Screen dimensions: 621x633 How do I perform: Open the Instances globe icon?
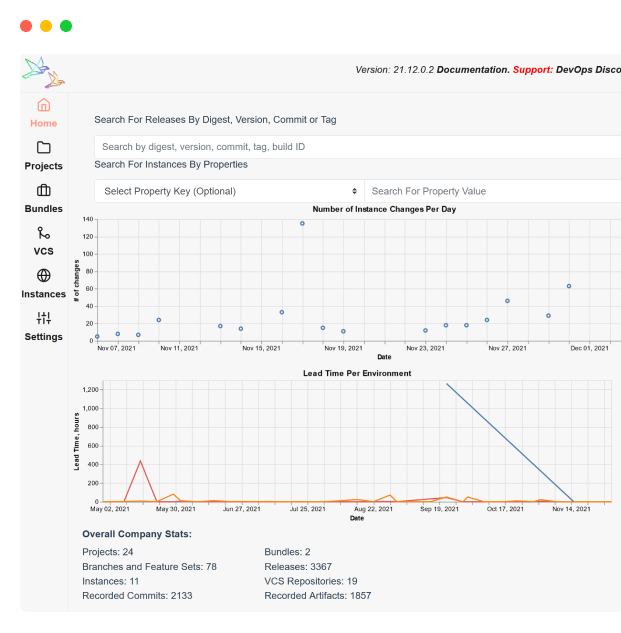pos(43,276)
